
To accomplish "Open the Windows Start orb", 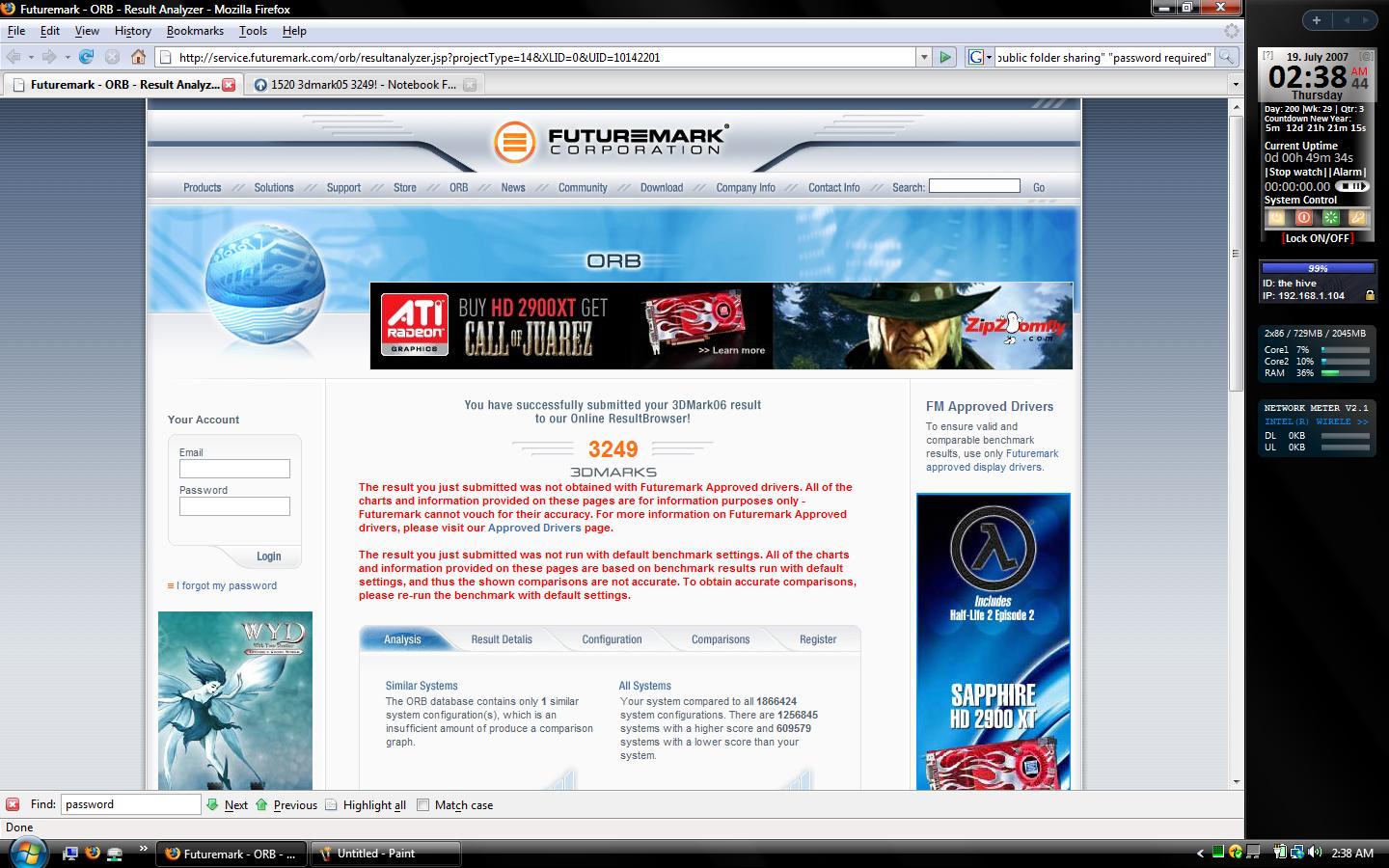I will pos(28,853).
